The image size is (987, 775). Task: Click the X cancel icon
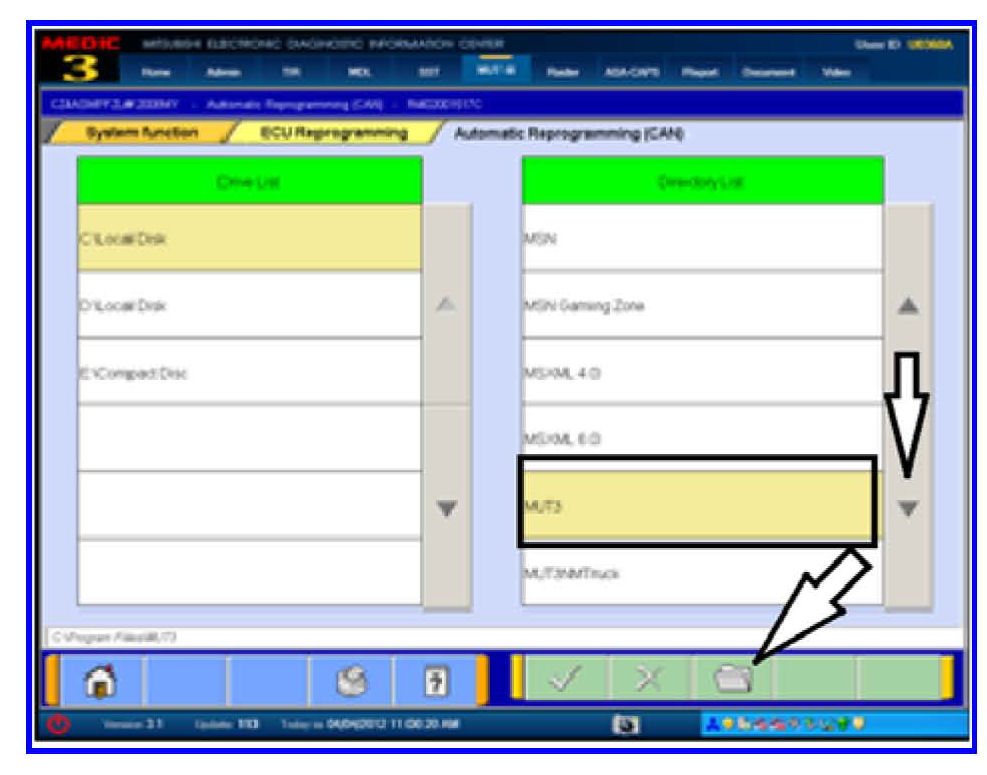(649, 682)
